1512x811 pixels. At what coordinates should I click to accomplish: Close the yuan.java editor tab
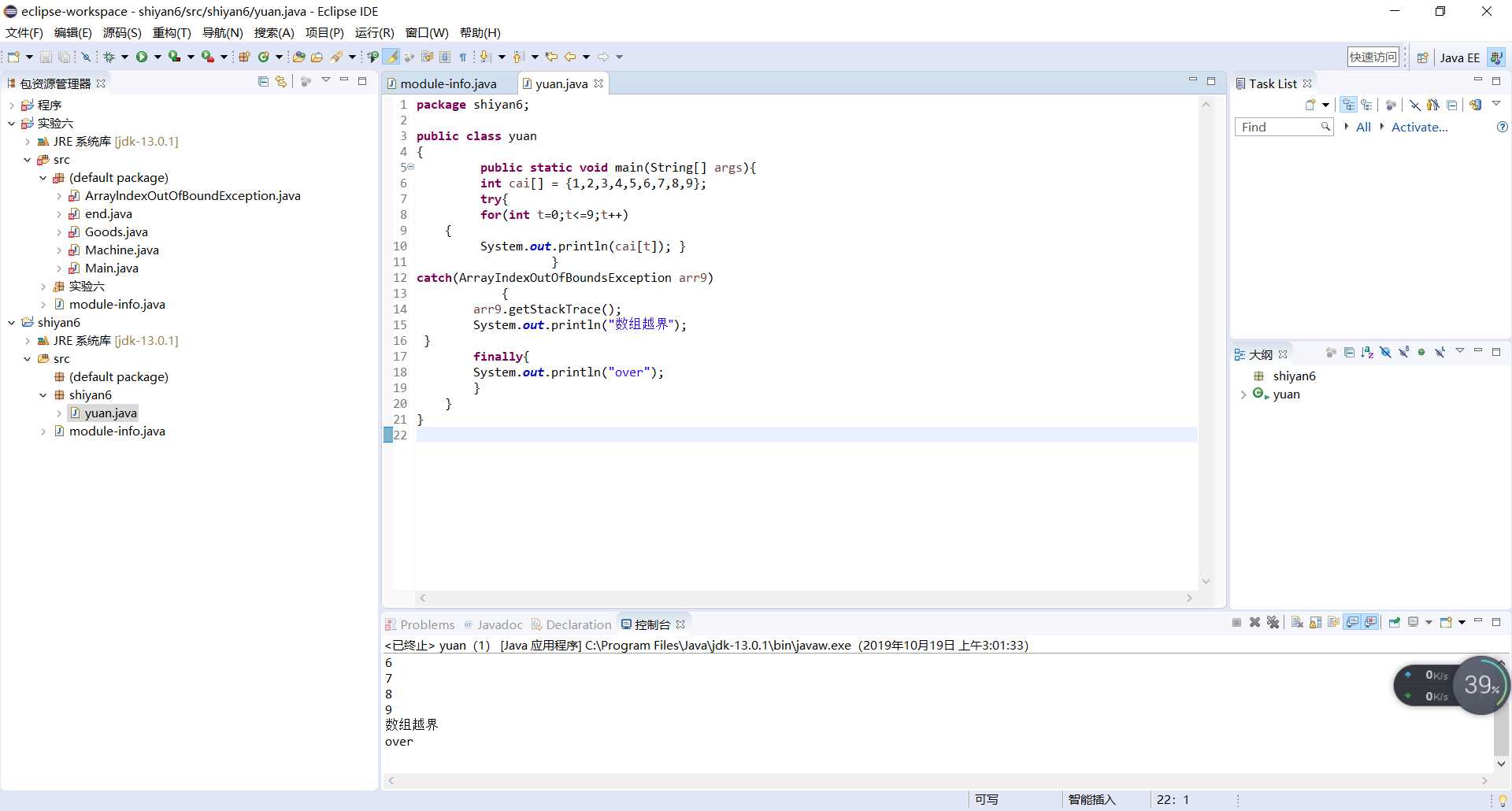[598, 83]
